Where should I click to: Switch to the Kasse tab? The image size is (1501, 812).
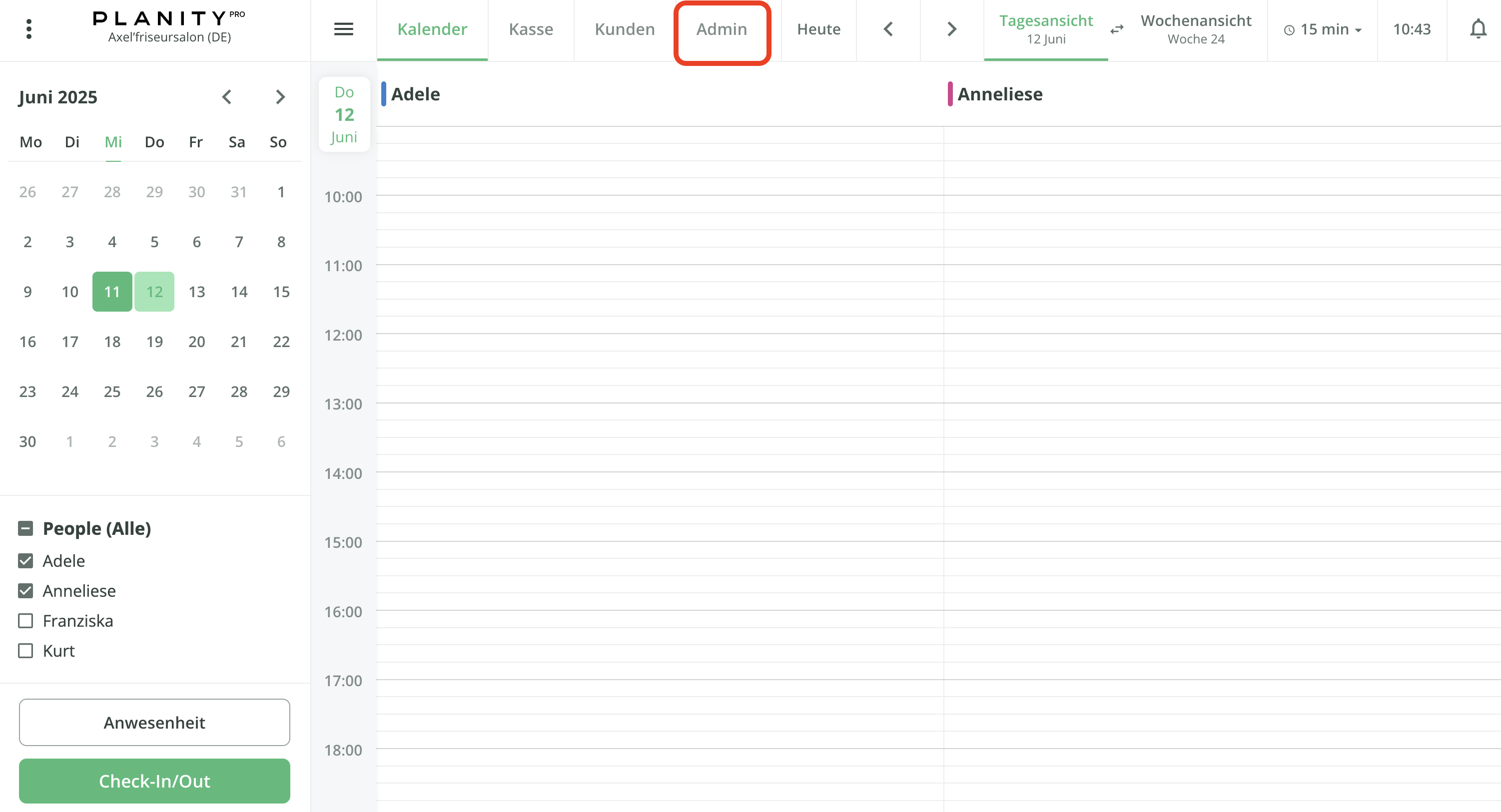click(531, 29)
